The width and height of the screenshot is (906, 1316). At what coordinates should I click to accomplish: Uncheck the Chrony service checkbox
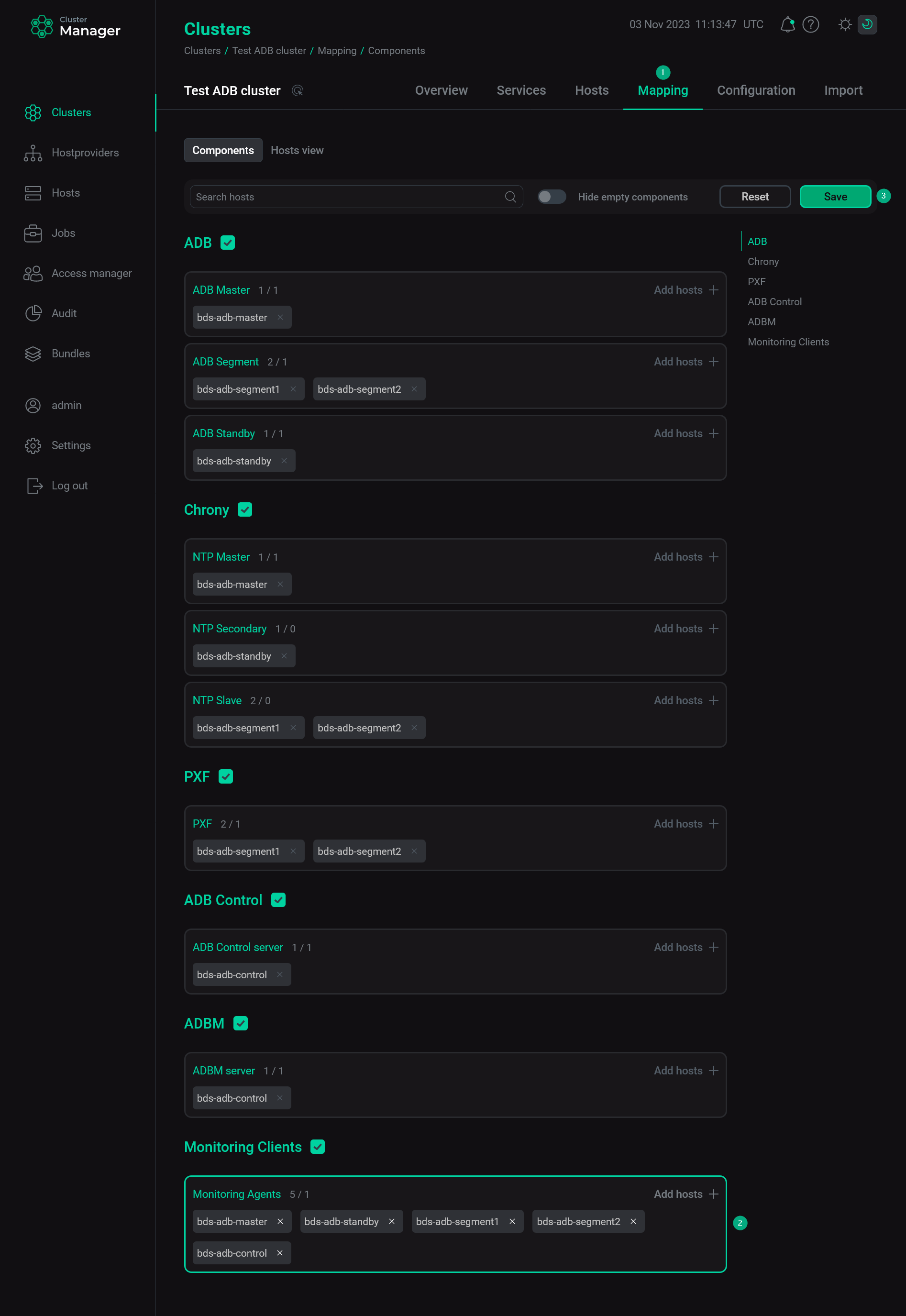[x=244, y=510]
